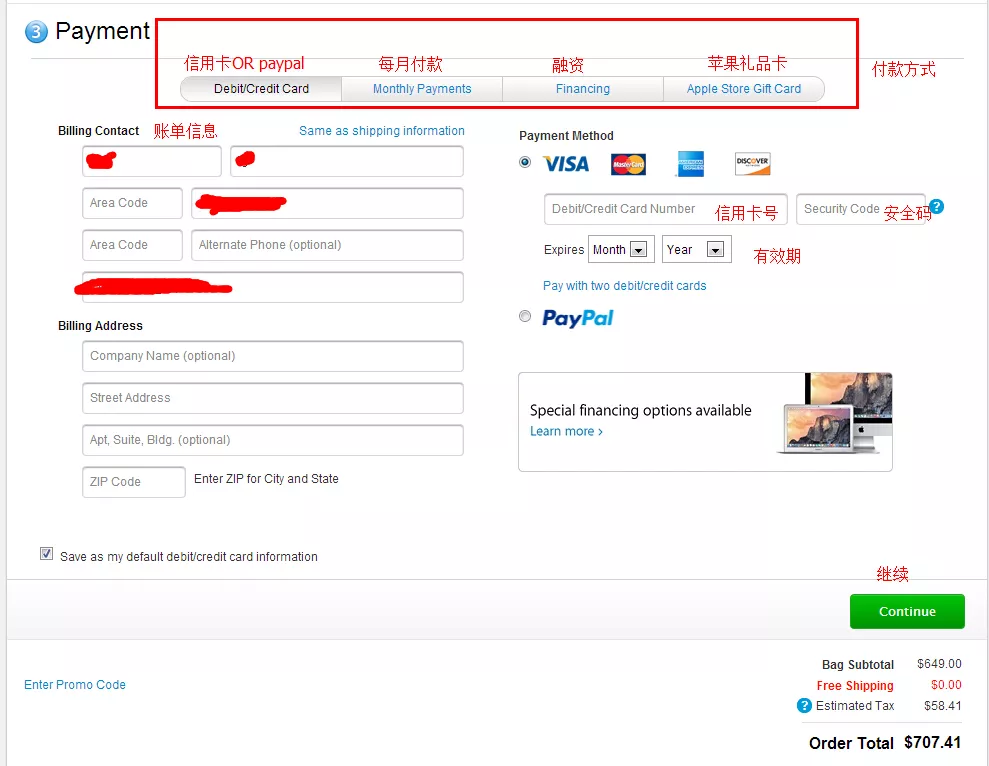
Task: Click Same as shipping information link
Action: coord(382,131)
